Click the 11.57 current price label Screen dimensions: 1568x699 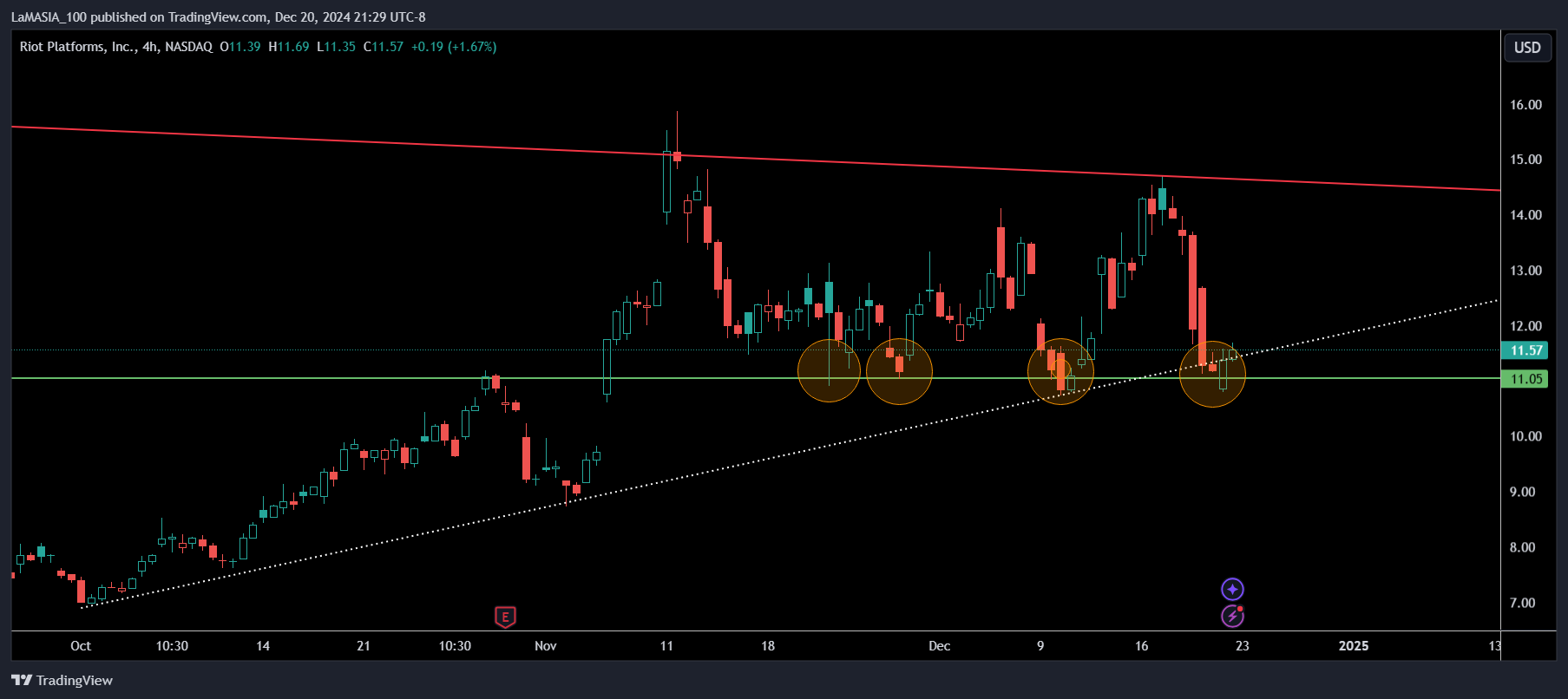tap(1525, 350)
